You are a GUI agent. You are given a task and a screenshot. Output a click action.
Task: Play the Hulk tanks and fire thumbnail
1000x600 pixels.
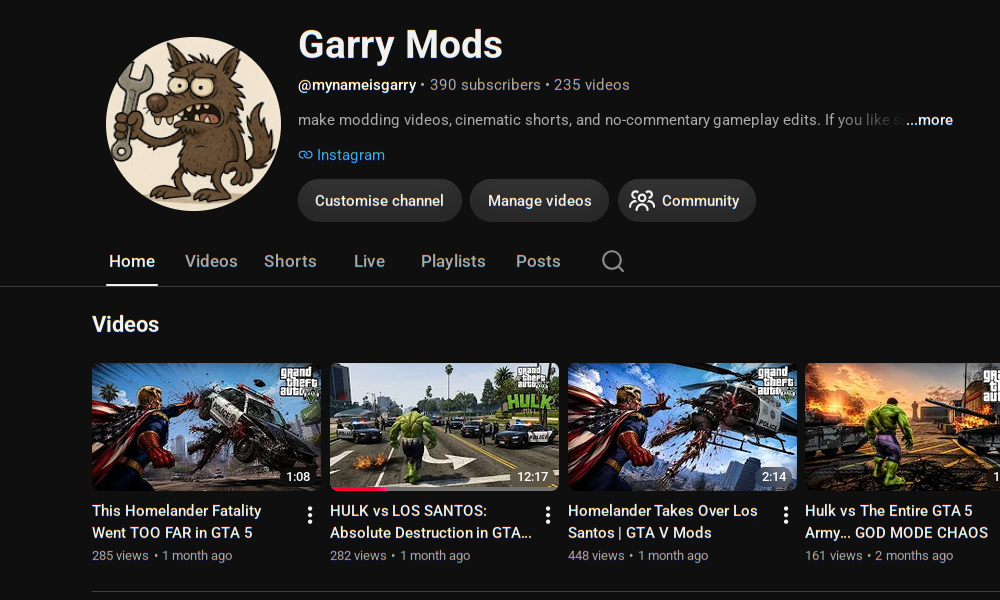[x=902, y=427]
